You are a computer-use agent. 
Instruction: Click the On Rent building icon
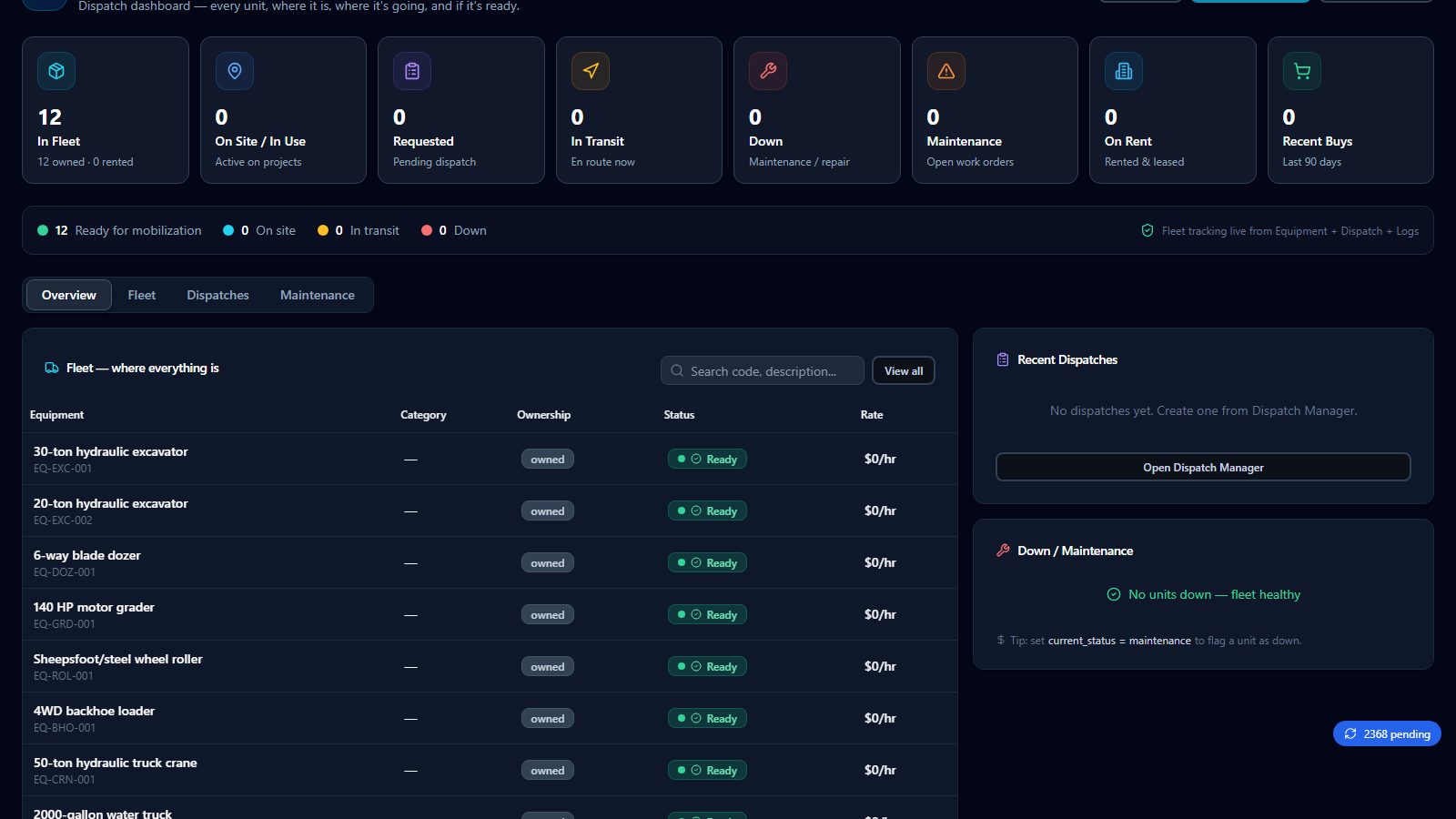point(1124,71)
